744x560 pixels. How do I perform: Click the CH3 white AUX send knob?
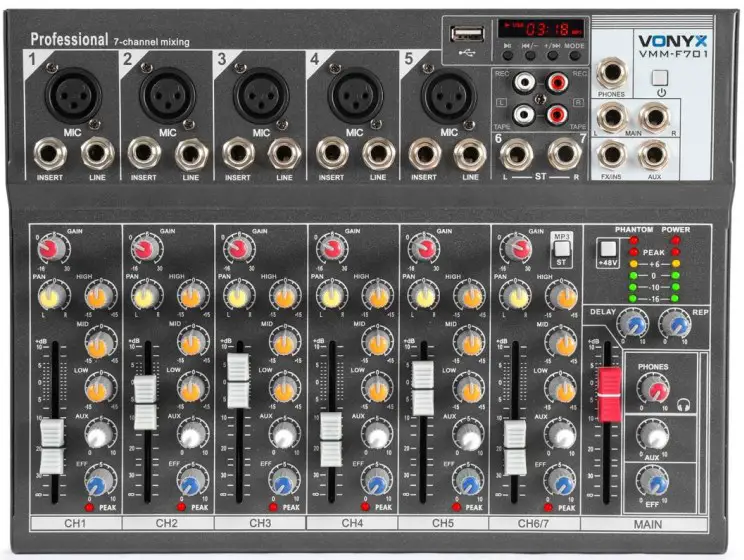coord(285,435)
